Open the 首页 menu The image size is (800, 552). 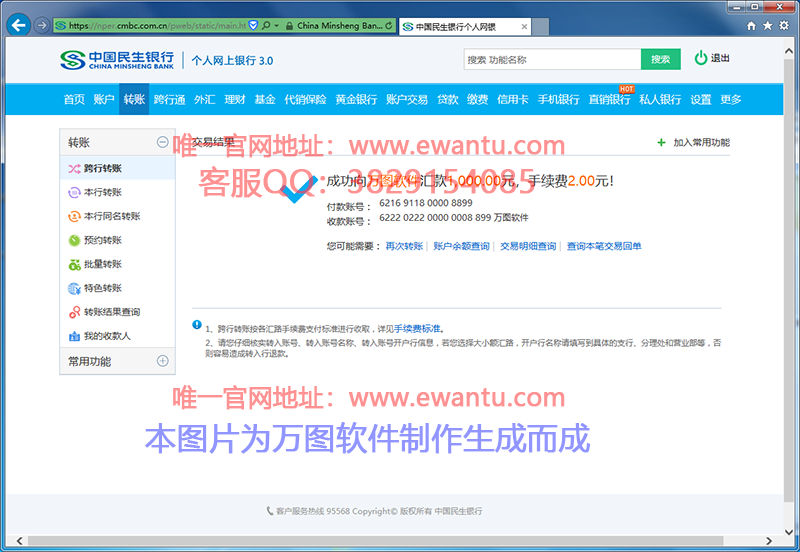[x=74, y=99]
